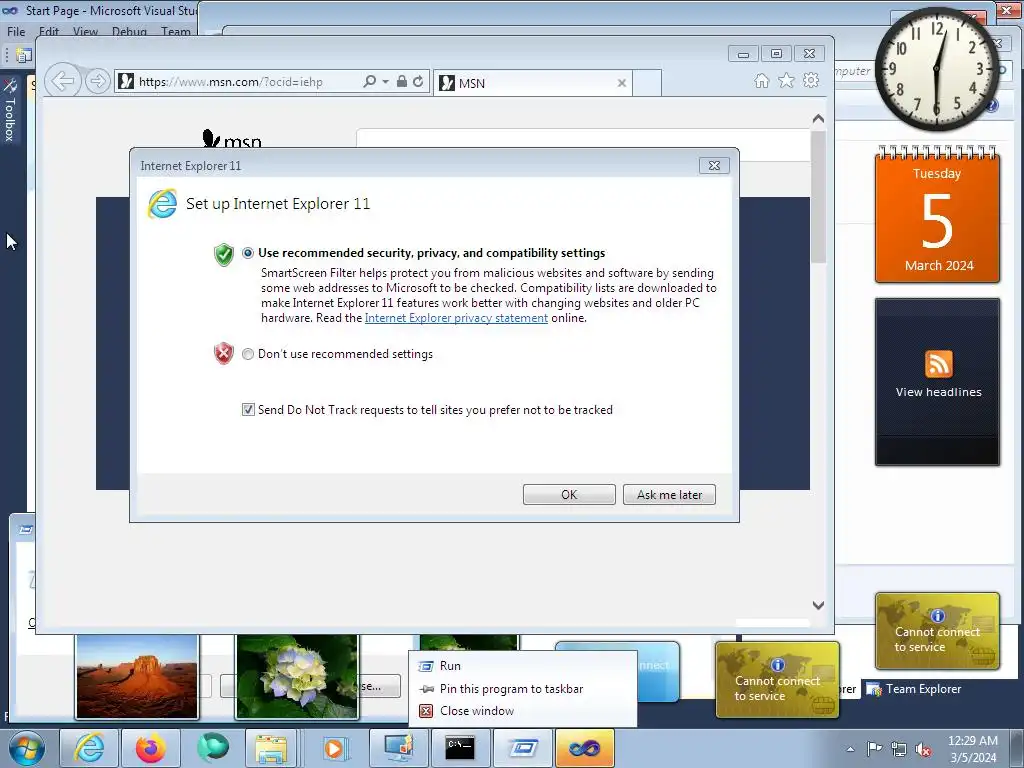Screen dimensions: 1024x768
Task: Click the network tray icon
Action: tap(899, 749)
